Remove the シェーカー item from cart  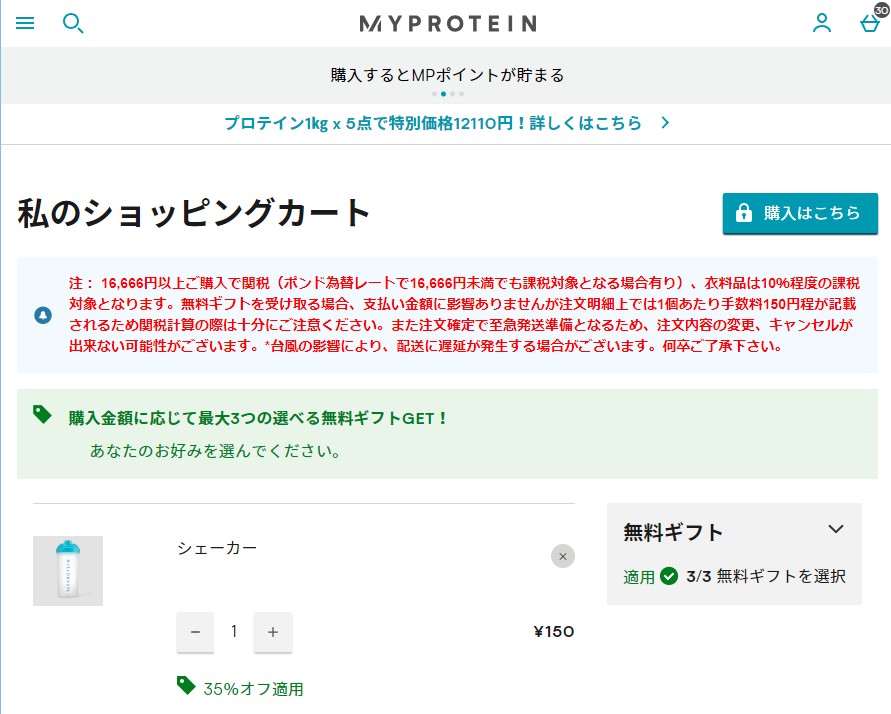pos(563,557)
